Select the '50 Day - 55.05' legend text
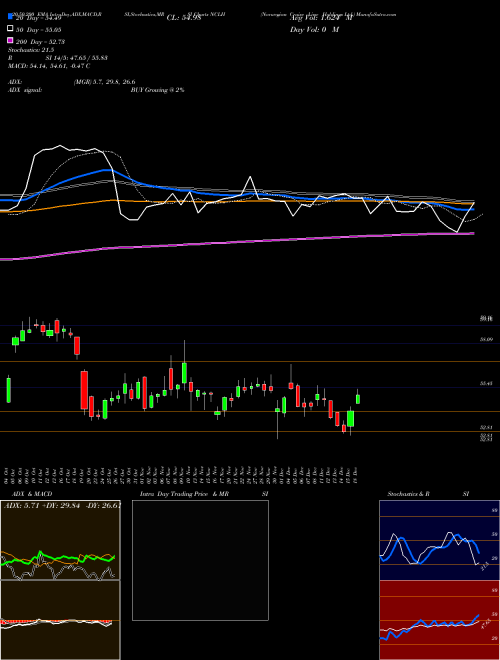 pos(39,29)
